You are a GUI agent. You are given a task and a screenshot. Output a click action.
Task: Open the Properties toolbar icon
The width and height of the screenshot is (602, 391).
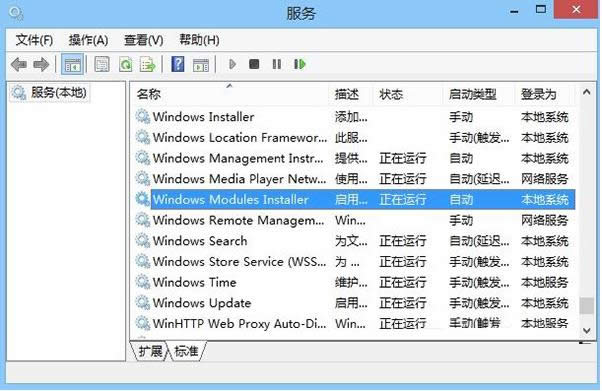tap(102, 64)
